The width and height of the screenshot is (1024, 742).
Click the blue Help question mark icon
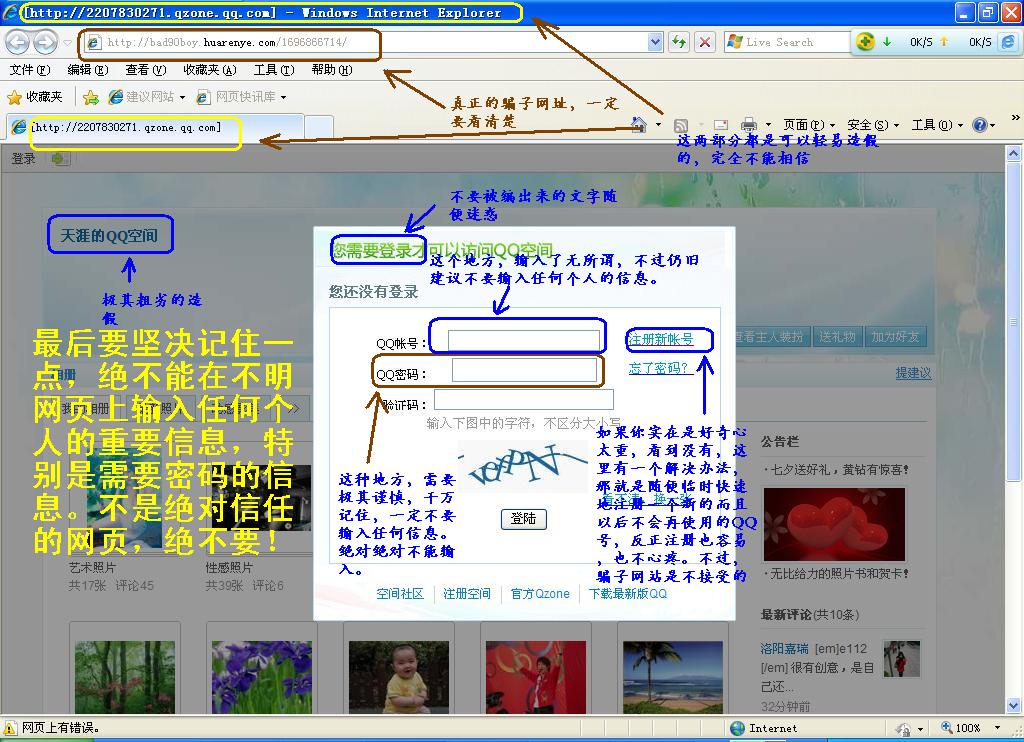(x=980, y=124)
